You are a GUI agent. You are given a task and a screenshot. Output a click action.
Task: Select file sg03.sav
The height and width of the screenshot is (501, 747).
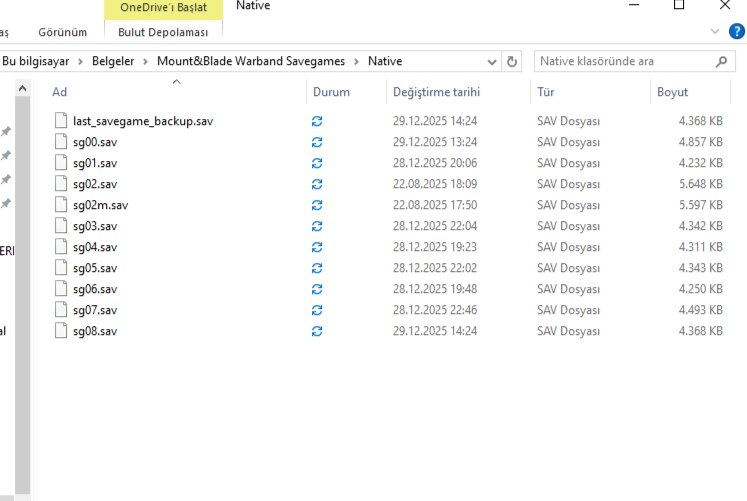(95, 226)
